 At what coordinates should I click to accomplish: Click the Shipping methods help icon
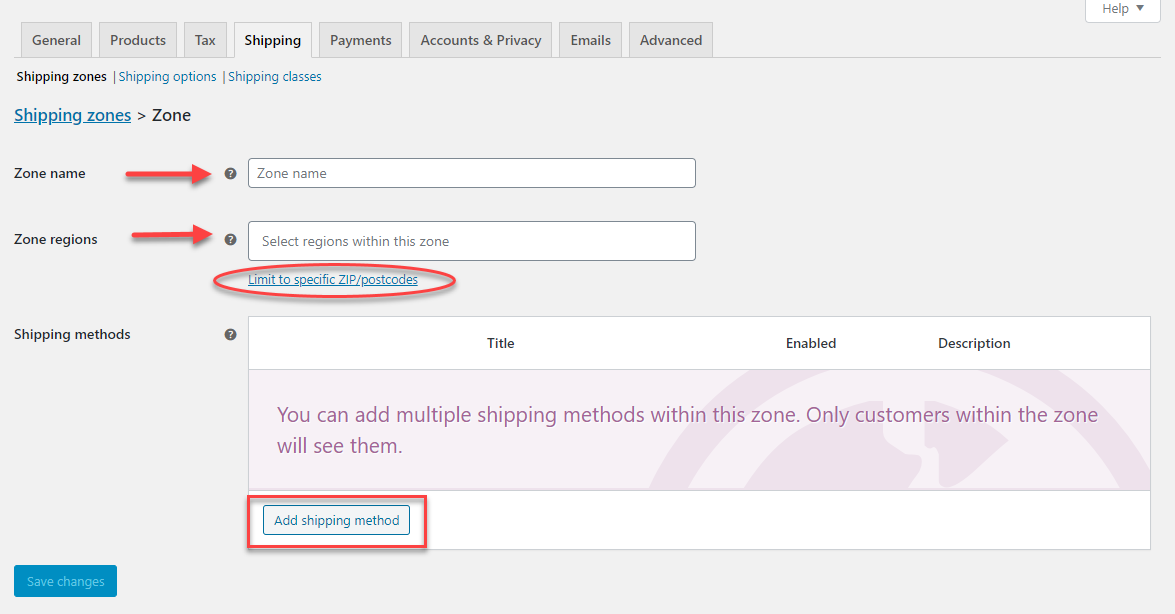pos(231,334)
